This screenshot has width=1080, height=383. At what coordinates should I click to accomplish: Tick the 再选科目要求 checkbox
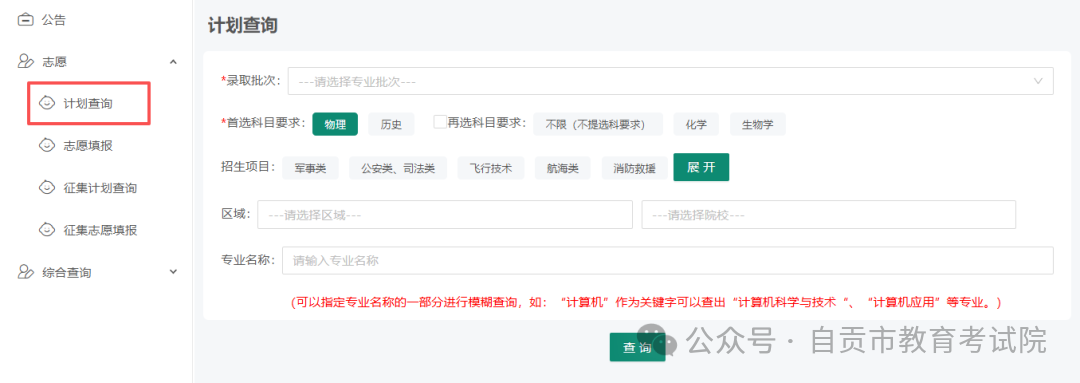(440, 122)
